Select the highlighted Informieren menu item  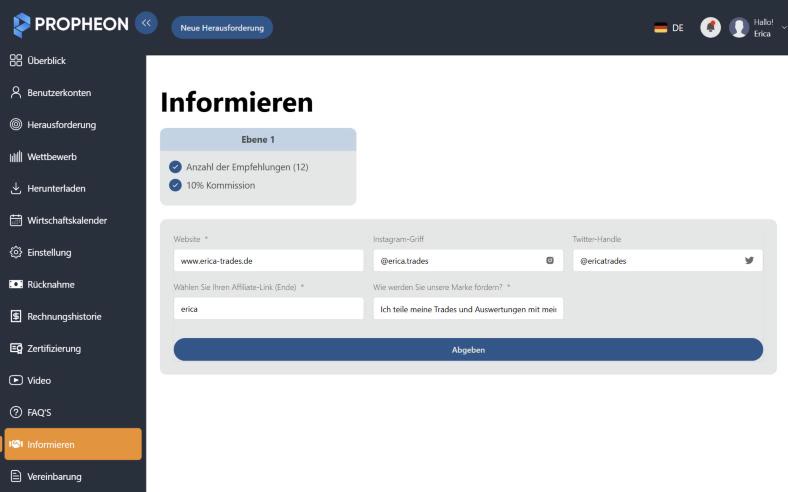pos(73,444)
